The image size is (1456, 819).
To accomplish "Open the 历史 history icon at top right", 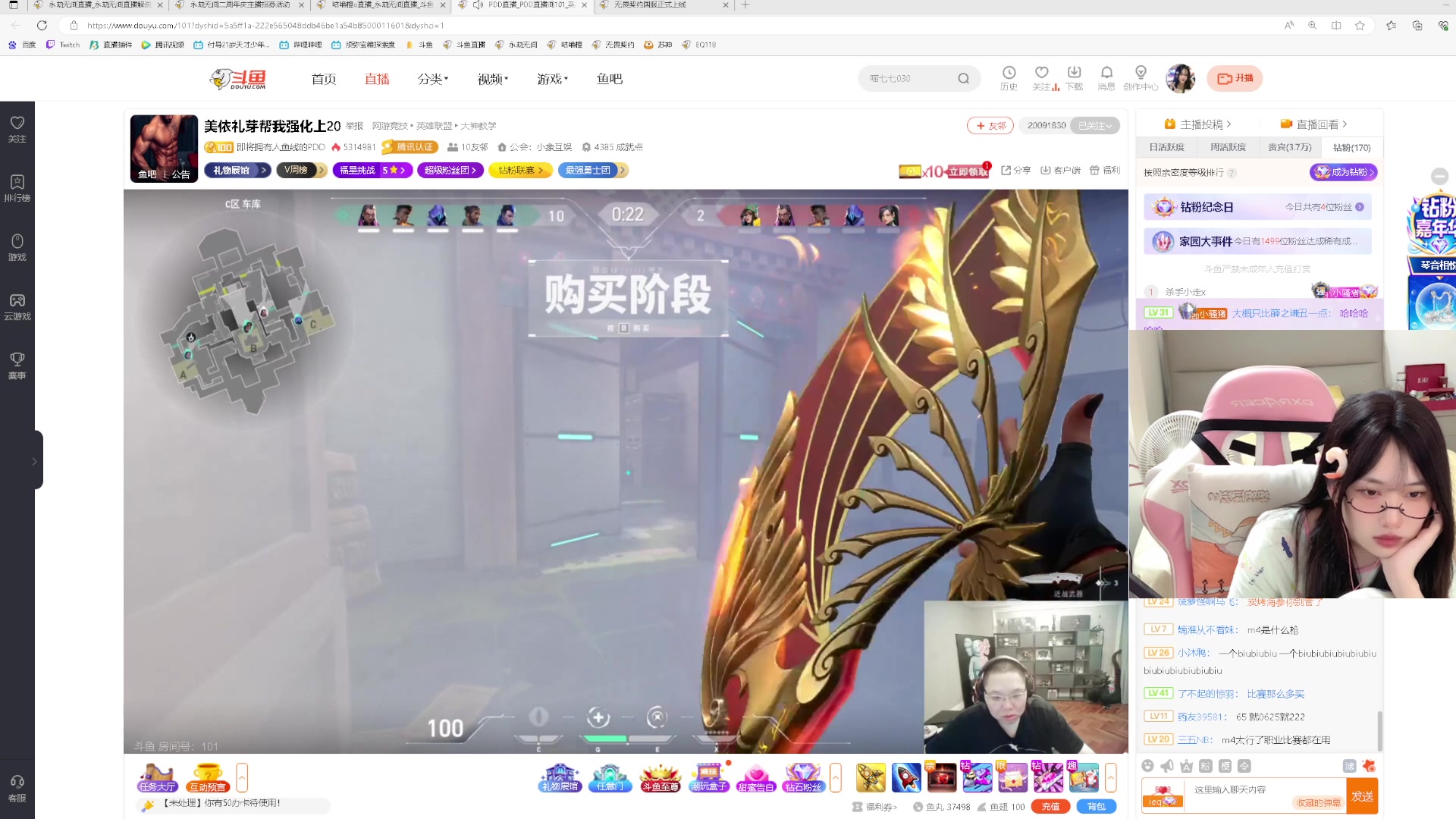I will 1009,76.
